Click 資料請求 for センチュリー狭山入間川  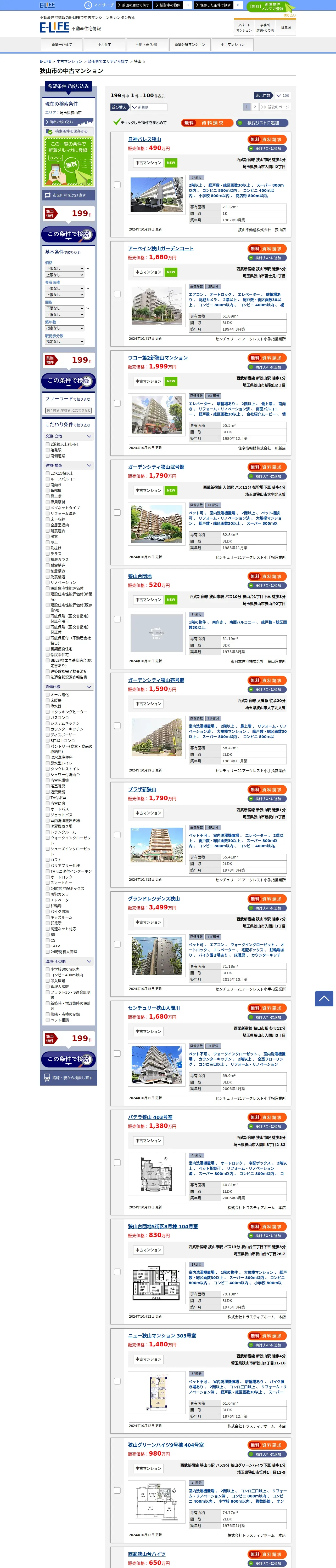[x=267, y=1008]
